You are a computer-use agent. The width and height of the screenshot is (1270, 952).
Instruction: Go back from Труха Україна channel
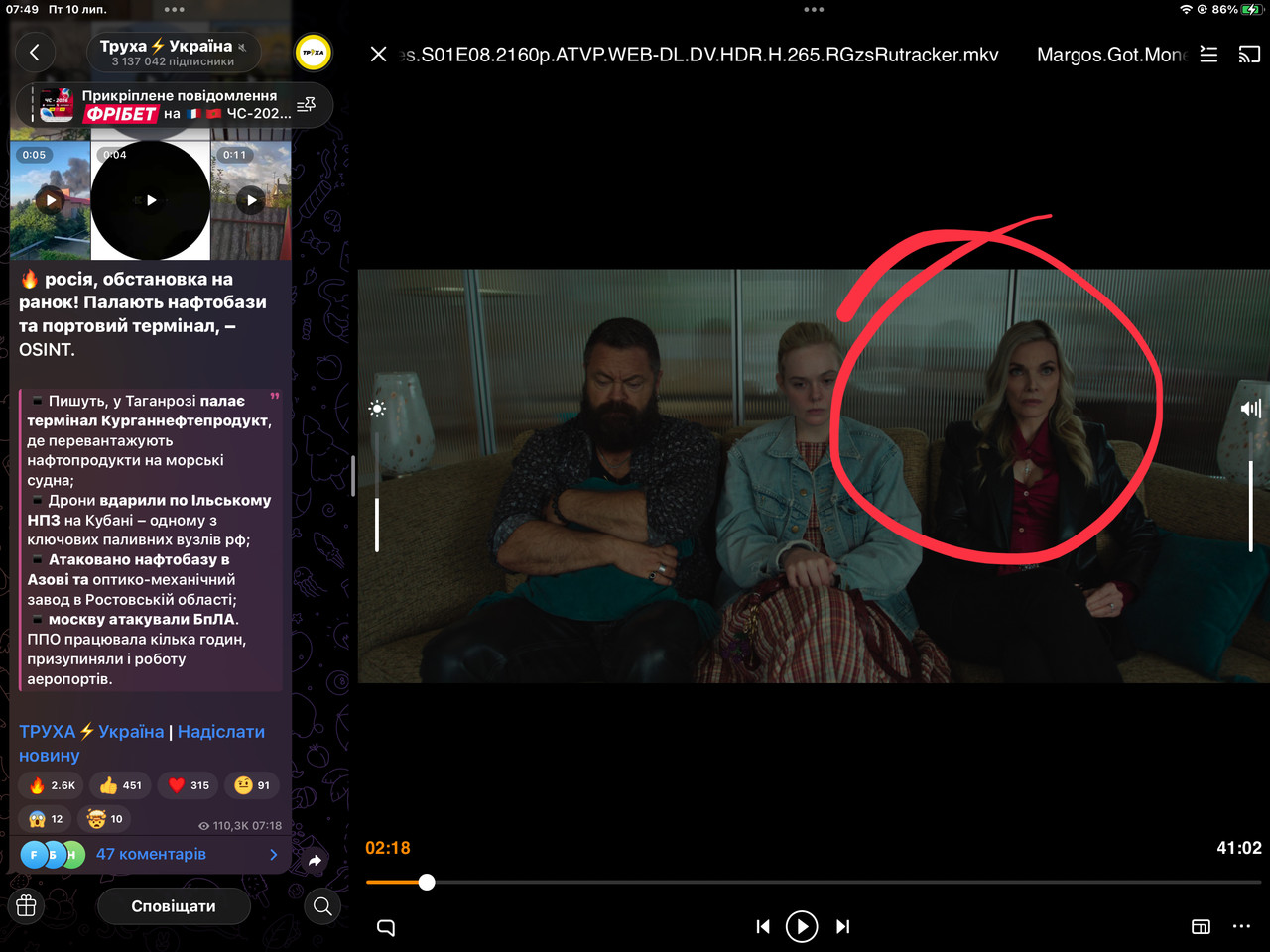35,52
